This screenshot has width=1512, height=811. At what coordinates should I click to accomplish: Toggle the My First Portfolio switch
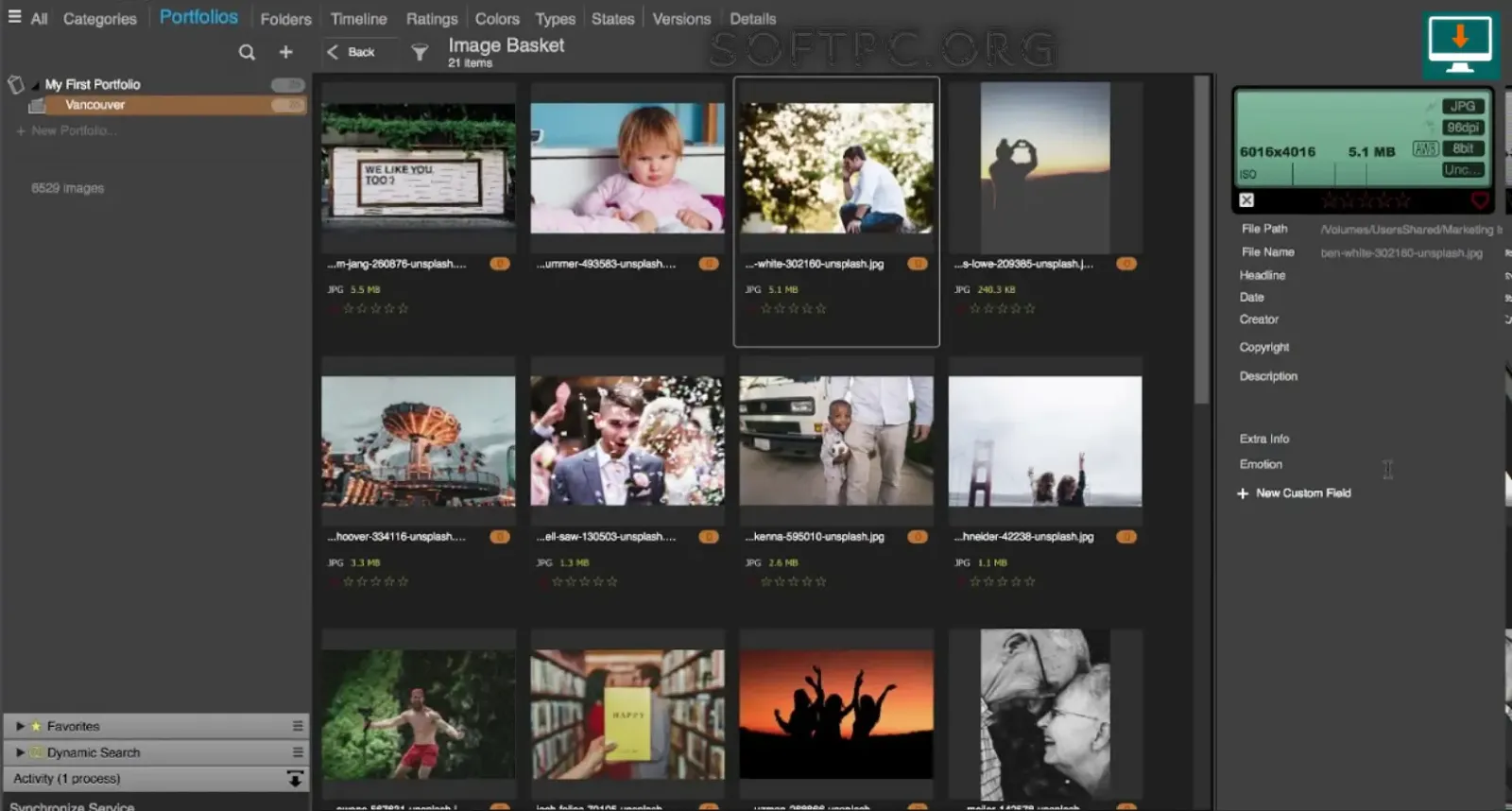coord(287,85)
